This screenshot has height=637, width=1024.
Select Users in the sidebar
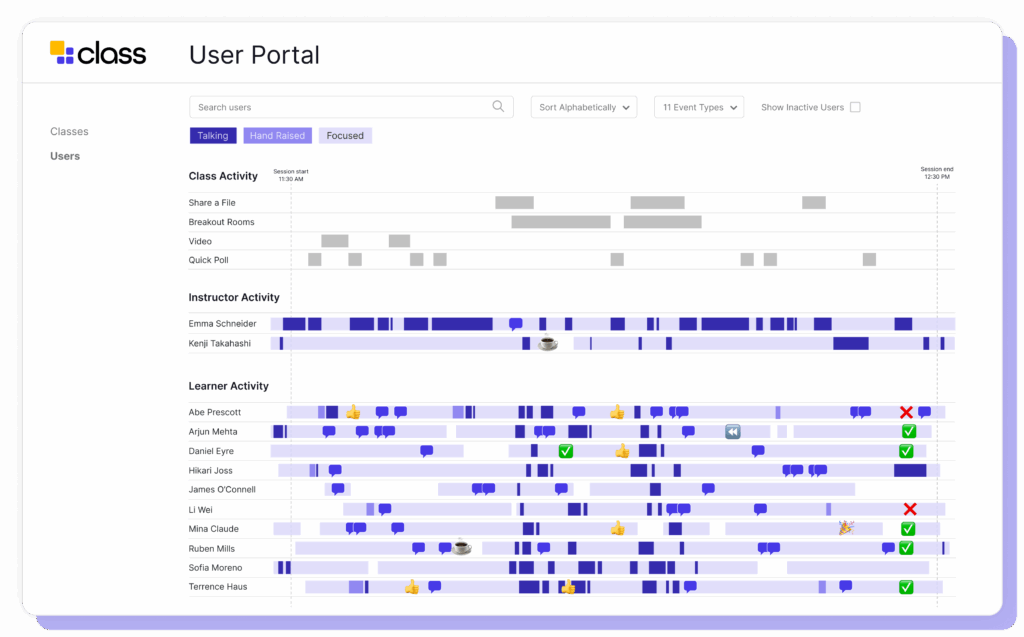click(x=64, y=156)
